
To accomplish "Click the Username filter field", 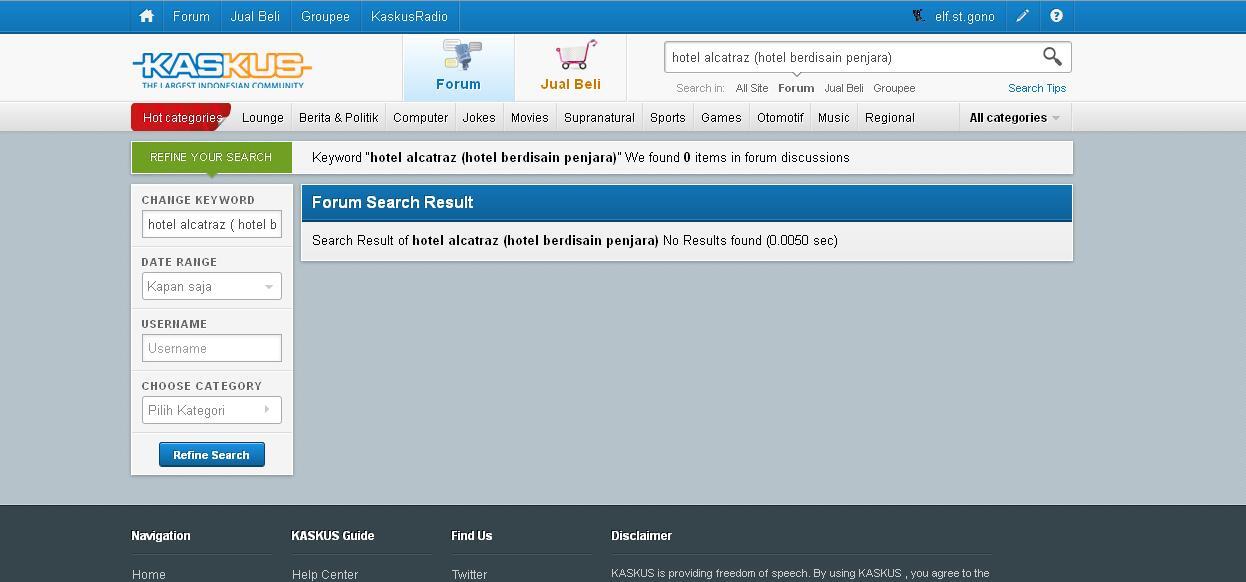I will [212, 348].
